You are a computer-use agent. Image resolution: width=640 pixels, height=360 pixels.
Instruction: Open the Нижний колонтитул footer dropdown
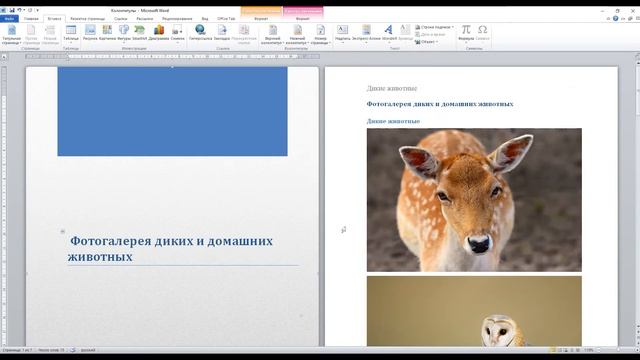tap(297, 34)
